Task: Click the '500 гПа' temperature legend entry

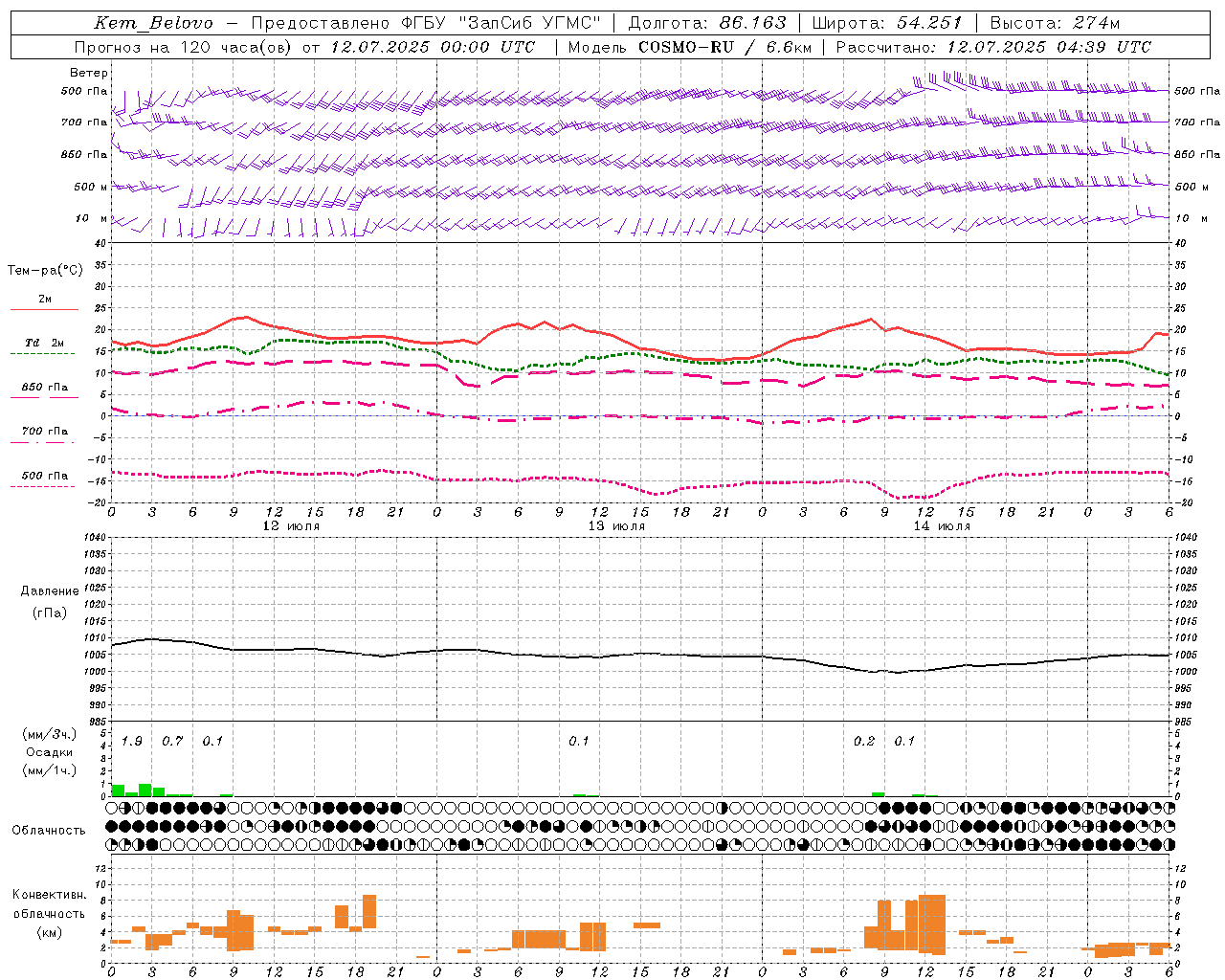Action: tap(45, 476)
